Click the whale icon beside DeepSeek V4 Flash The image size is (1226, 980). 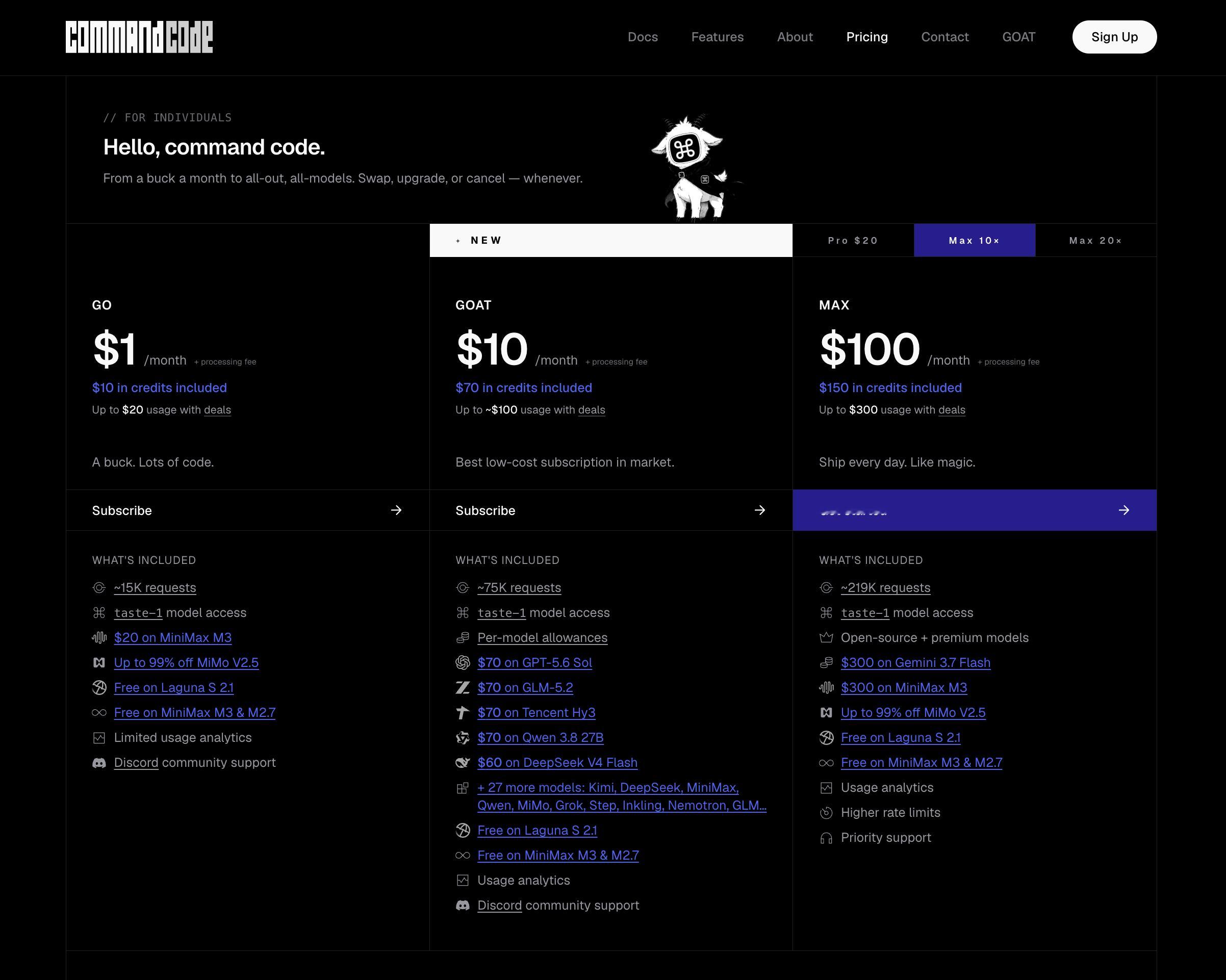coord(463,763)
